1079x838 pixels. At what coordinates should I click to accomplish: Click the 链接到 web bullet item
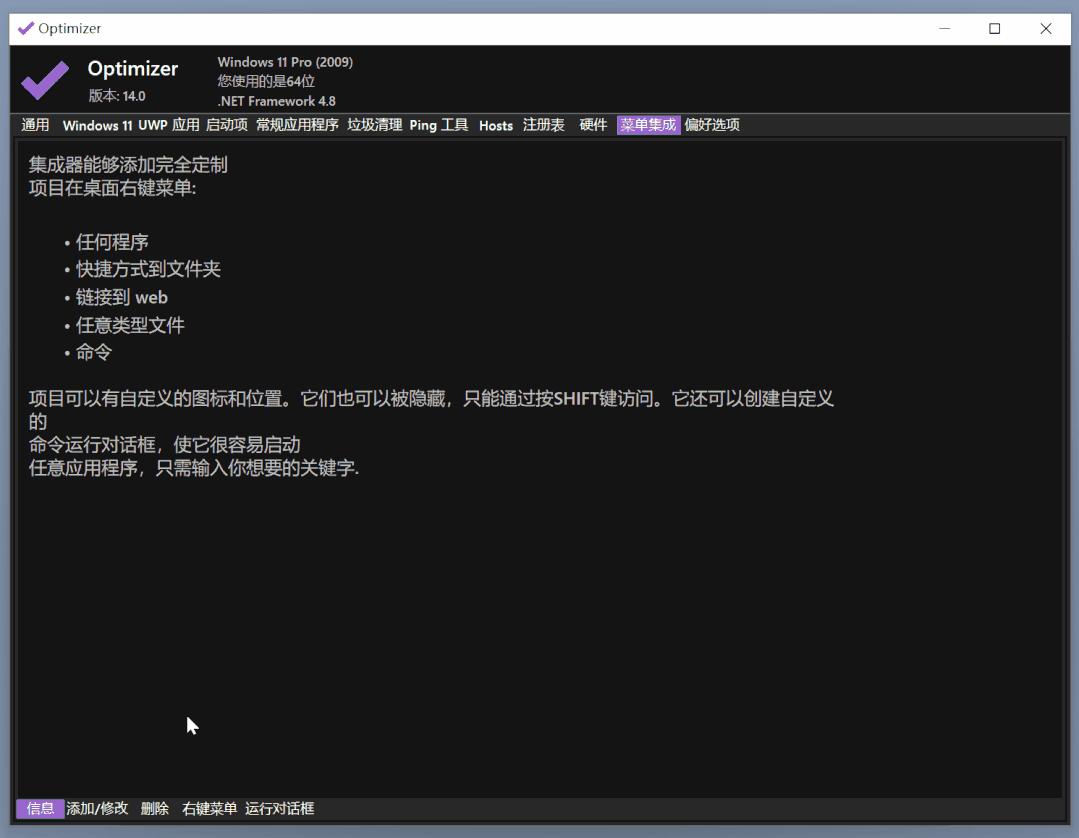pyautogui.click(x=122, y=297)
